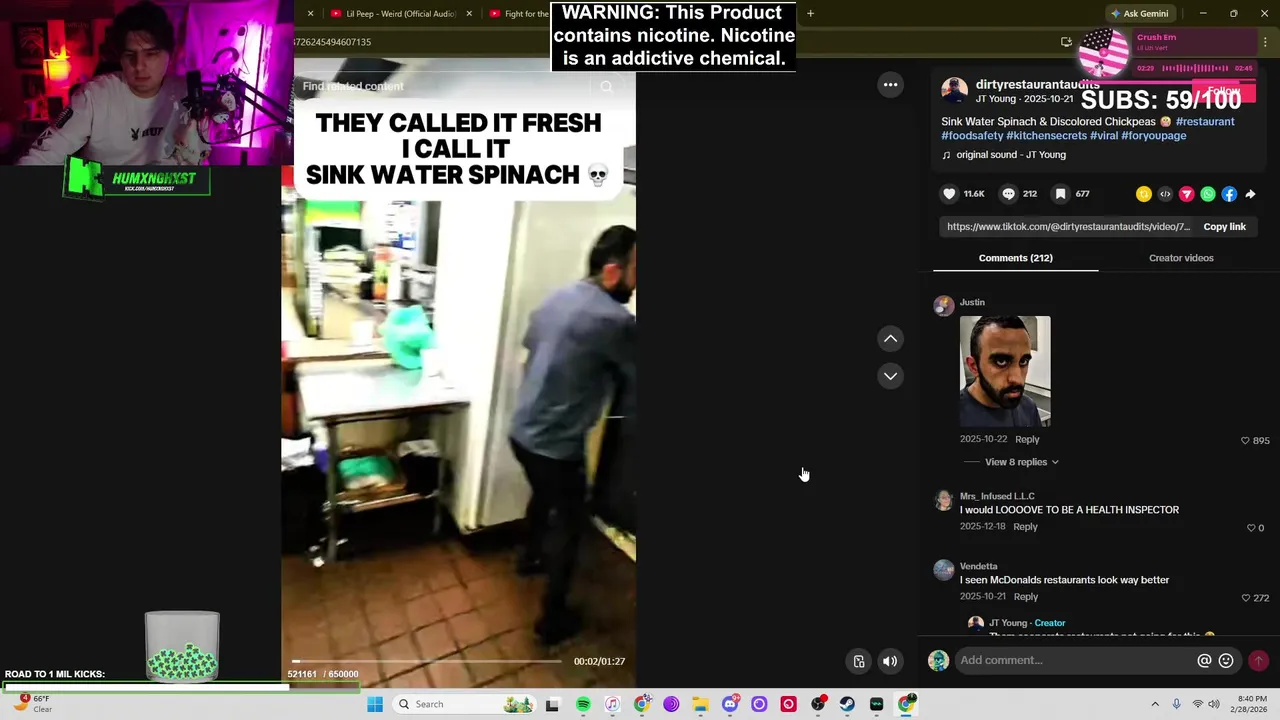Image resolution: width=1280 pixels, height=720 pixels.
Task: Mute the TikTok video volume
Action: pos(890,661)
